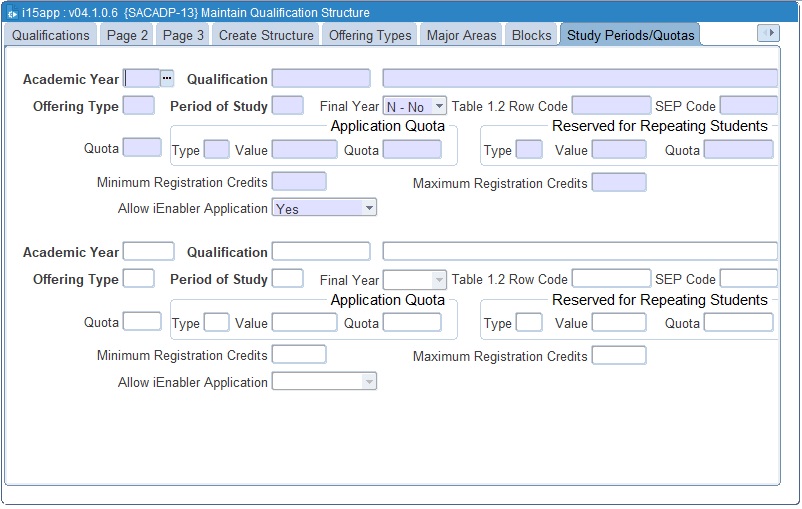Go to the Create Structure tab

(x=266, y=35)
